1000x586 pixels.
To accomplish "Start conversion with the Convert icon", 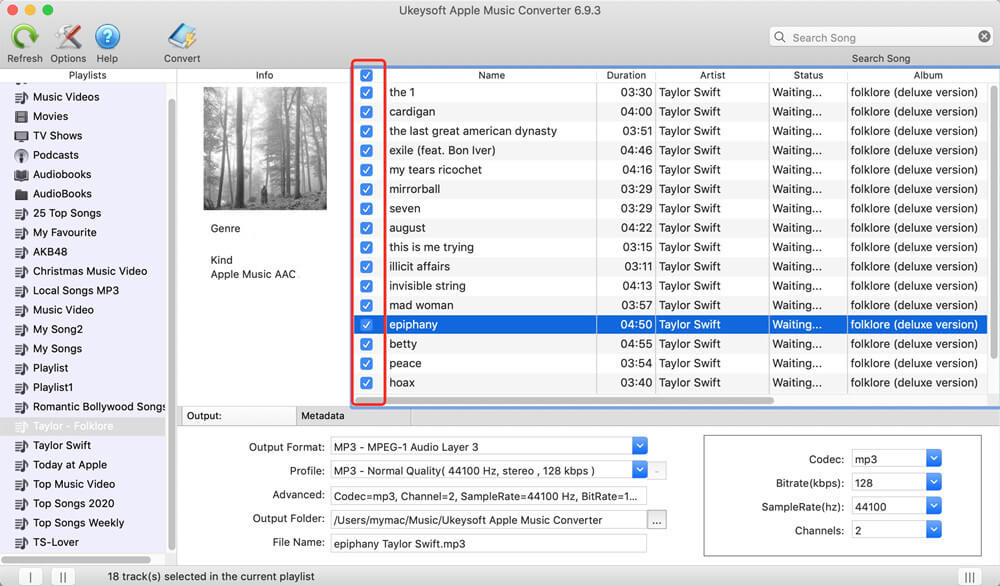I will pyautogui.click(x=182, y=37).
